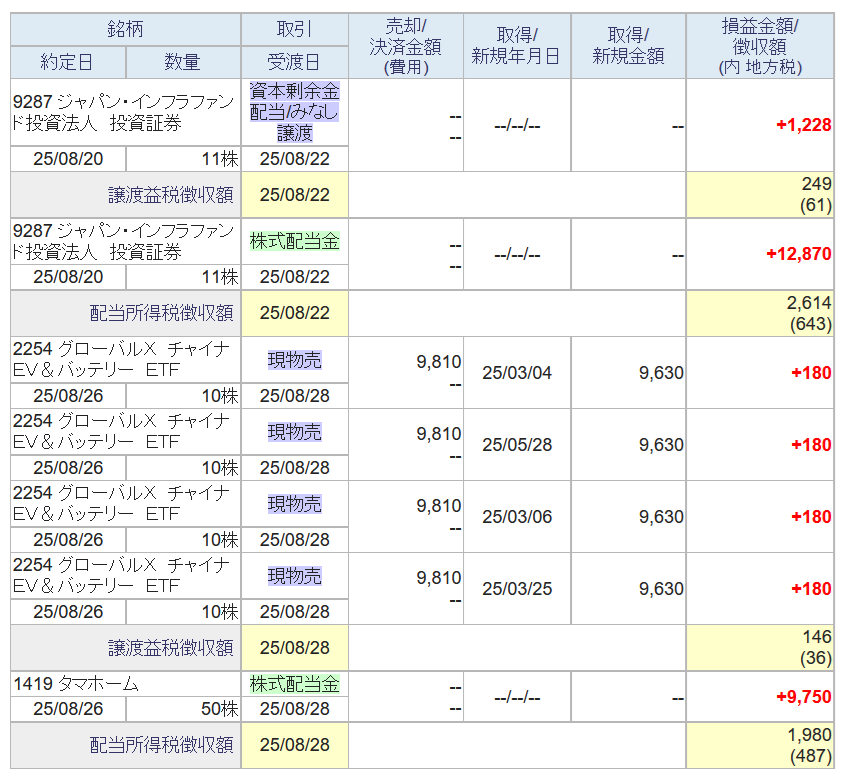Select the acquisition date 25/03/04
Image resolution: width=844 pixels, height=777 pixels.
coord(517,372)
